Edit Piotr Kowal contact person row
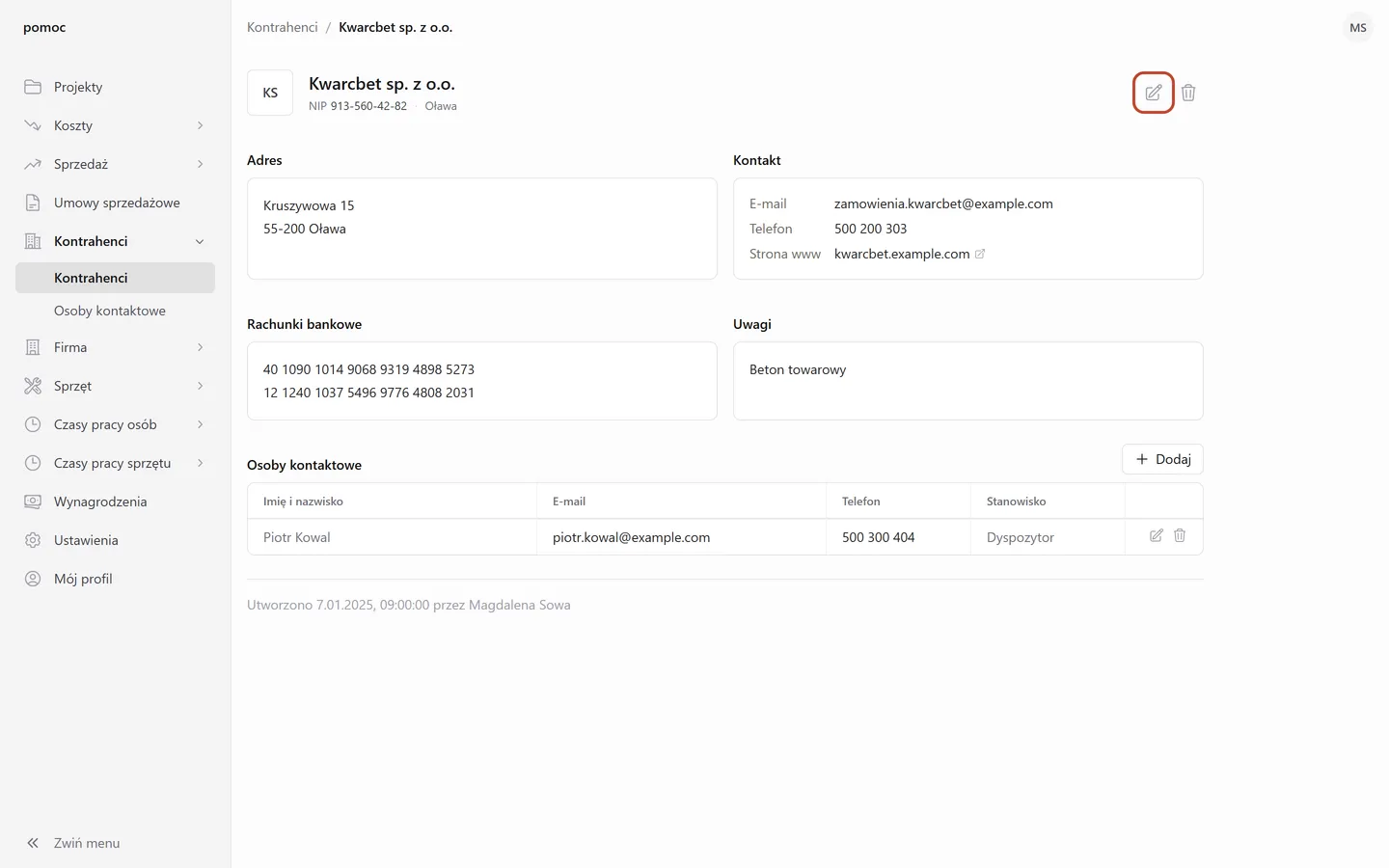Screen dimensions: 1389x868 pos(1156,535)
